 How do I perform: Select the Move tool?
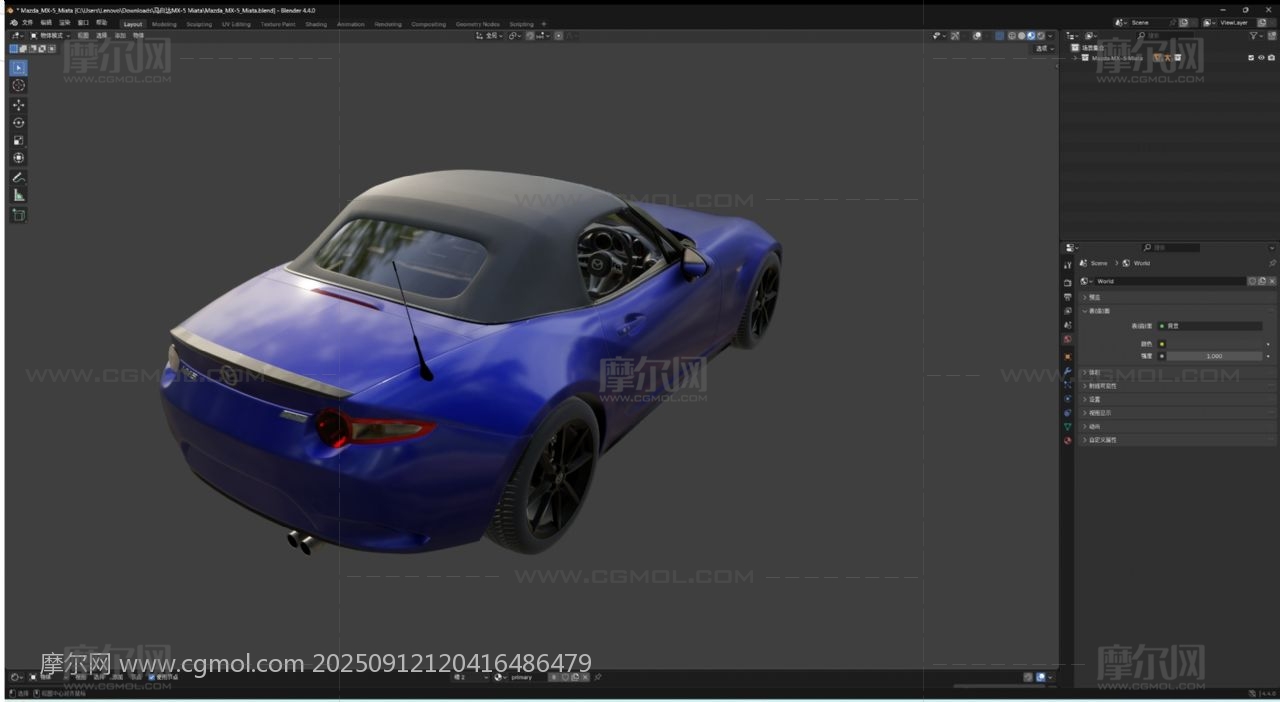pos(18,105)
